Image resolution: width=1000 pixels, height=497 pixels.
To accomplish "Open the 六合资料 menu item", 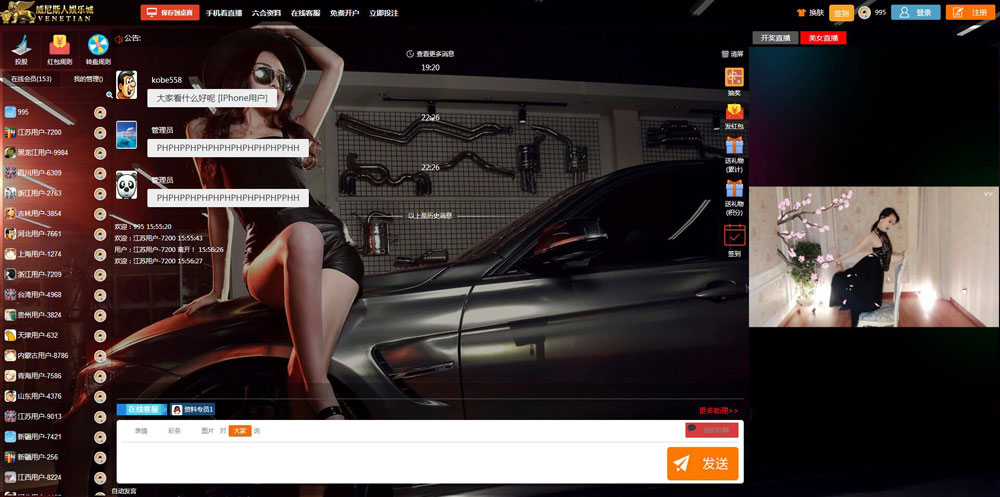I will (266, 13).
